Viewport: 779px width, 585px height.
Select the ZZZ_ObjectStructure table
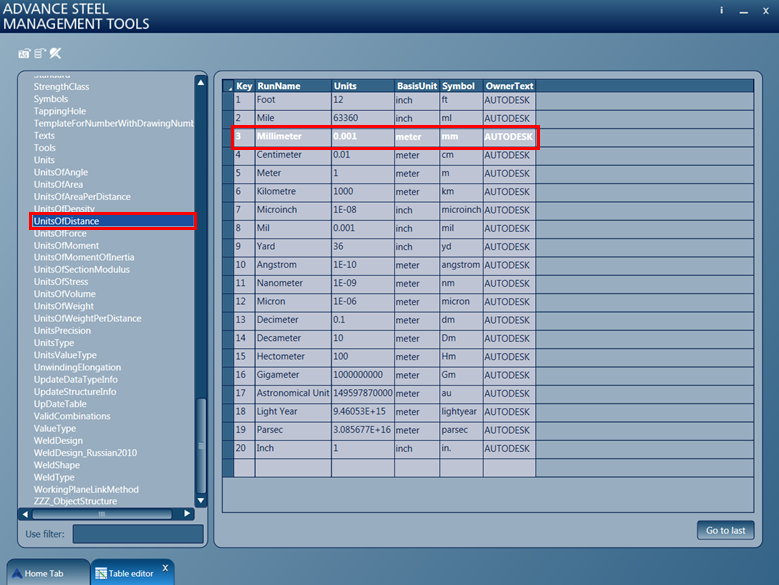tap(76, 501)
